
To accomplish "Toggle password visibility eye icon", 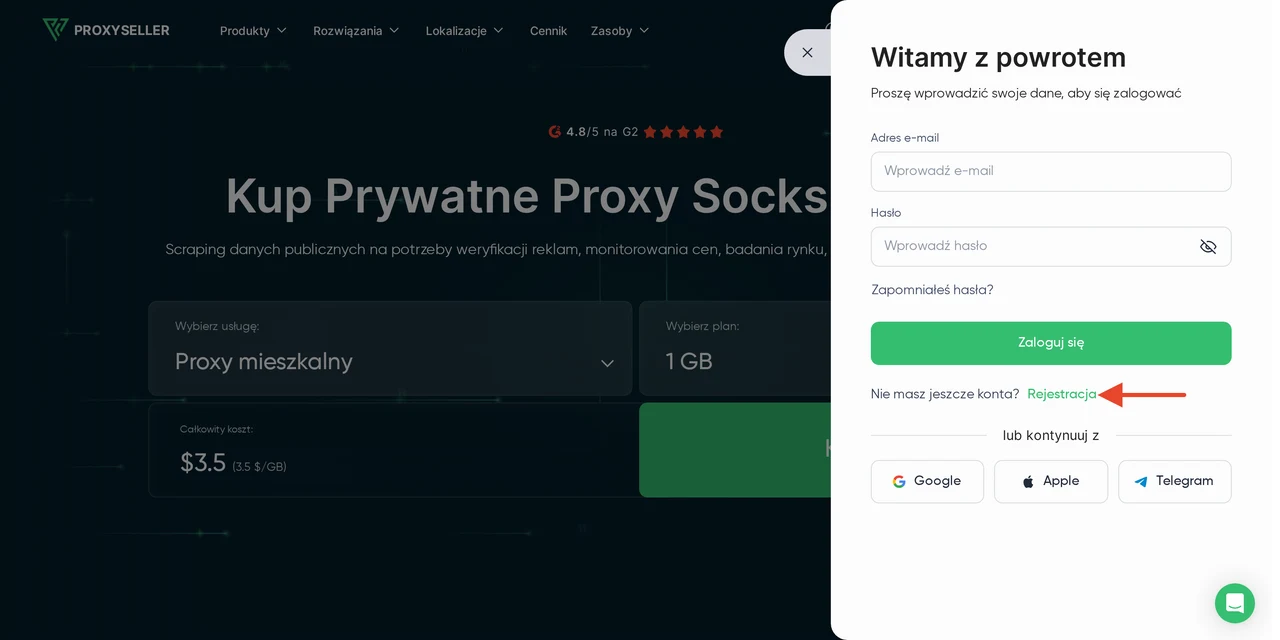I will click(1208, 246).
